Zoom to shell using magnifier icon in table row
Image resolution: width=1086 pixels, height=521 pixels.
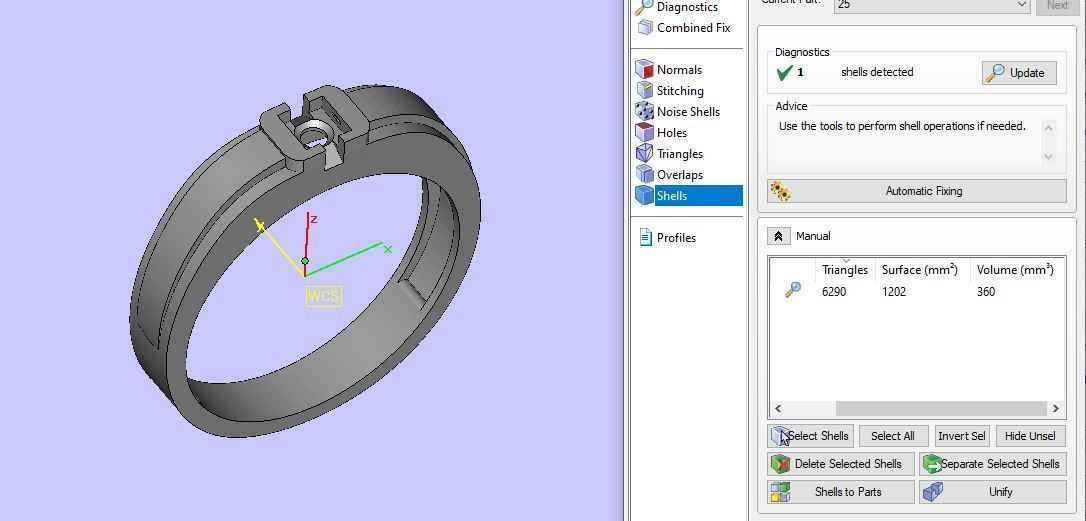click(793, 290)
